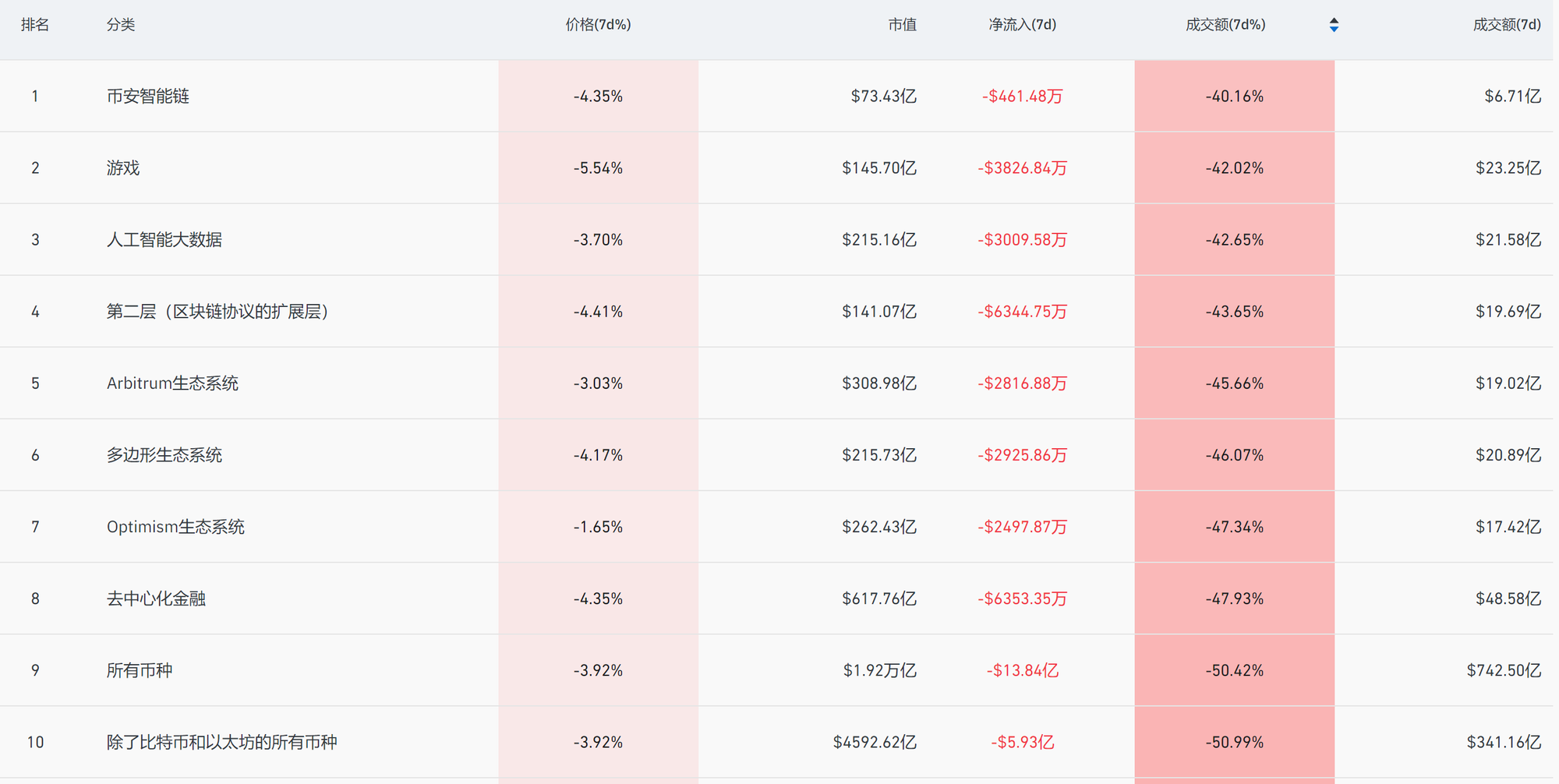
Task: Select net inflow -$6344.75万
Action: tap(1023, 311)
